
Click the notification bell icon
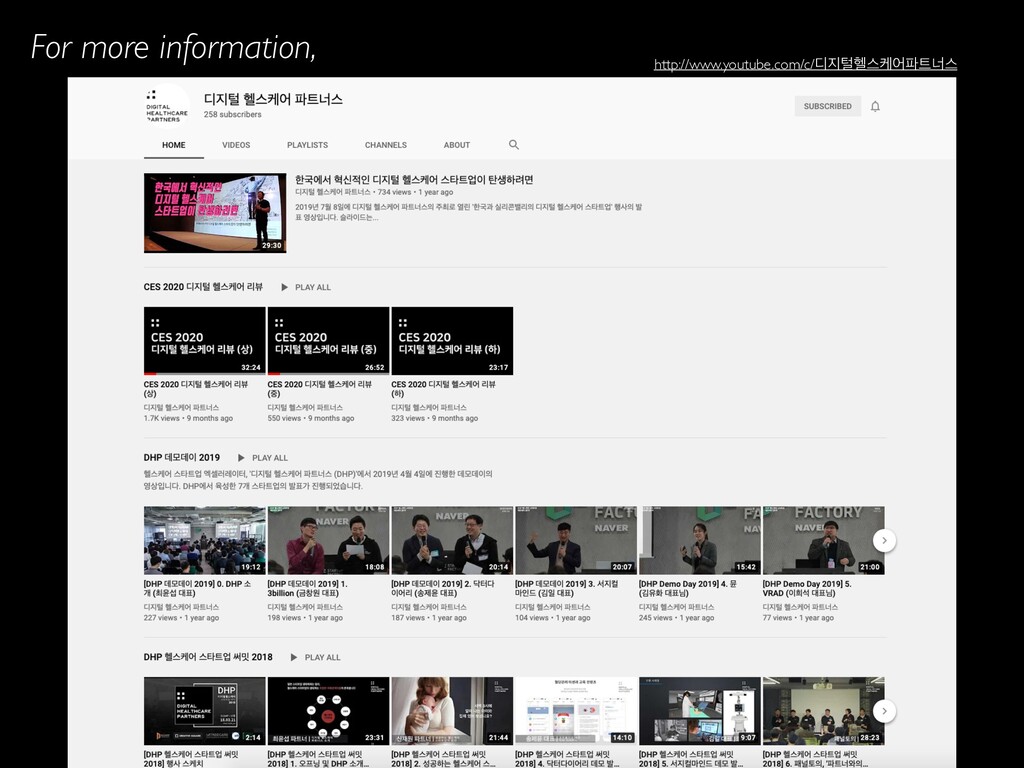(x=875, y=106)
